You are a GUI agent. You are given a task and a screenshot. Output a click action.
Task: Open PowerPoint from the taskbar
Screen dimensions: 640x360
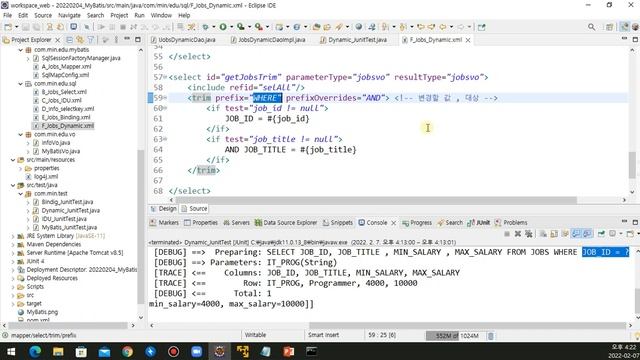point(289,351)
